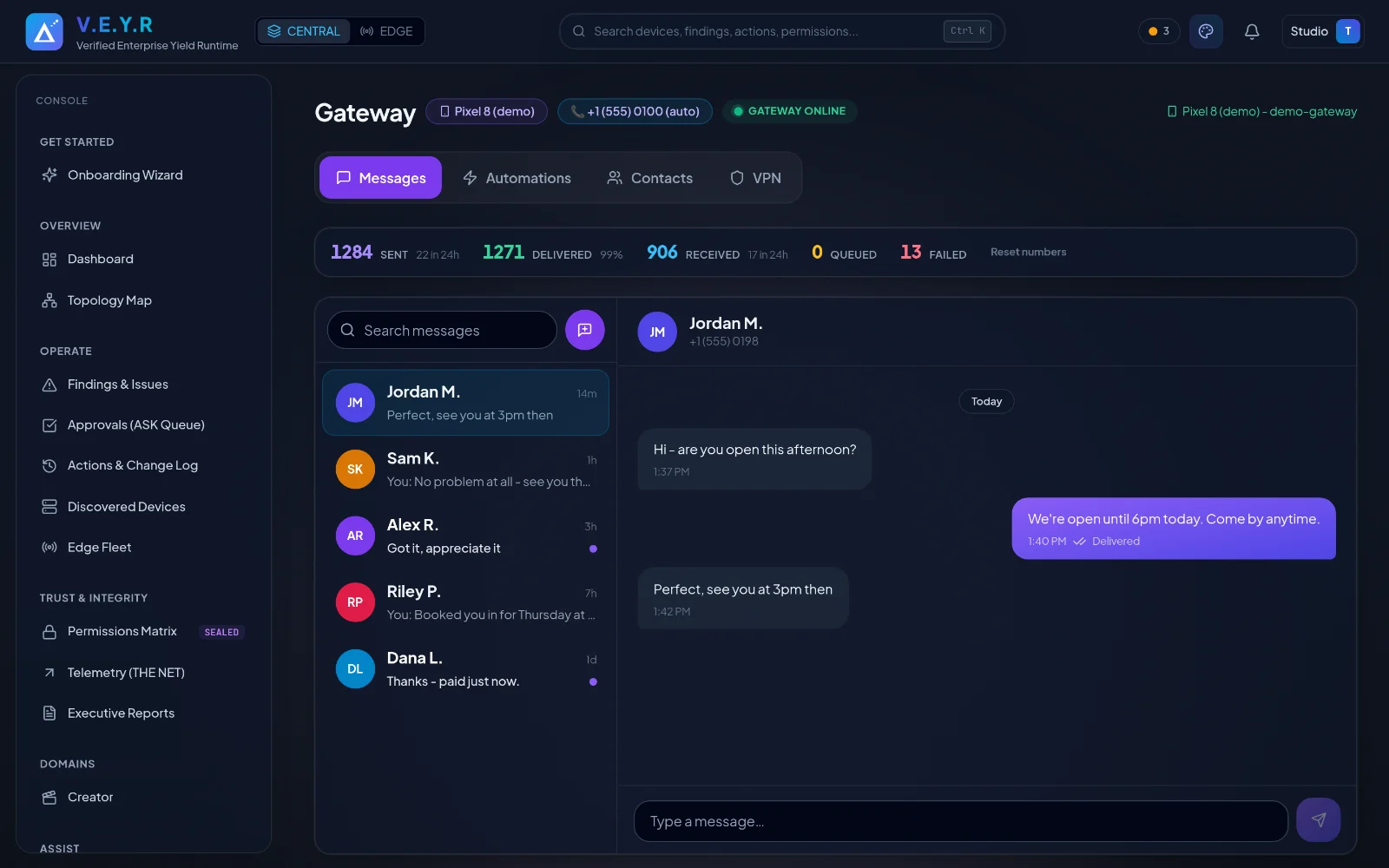Switch to Contacts tab

pyautogui.click(x=649, y=178)
